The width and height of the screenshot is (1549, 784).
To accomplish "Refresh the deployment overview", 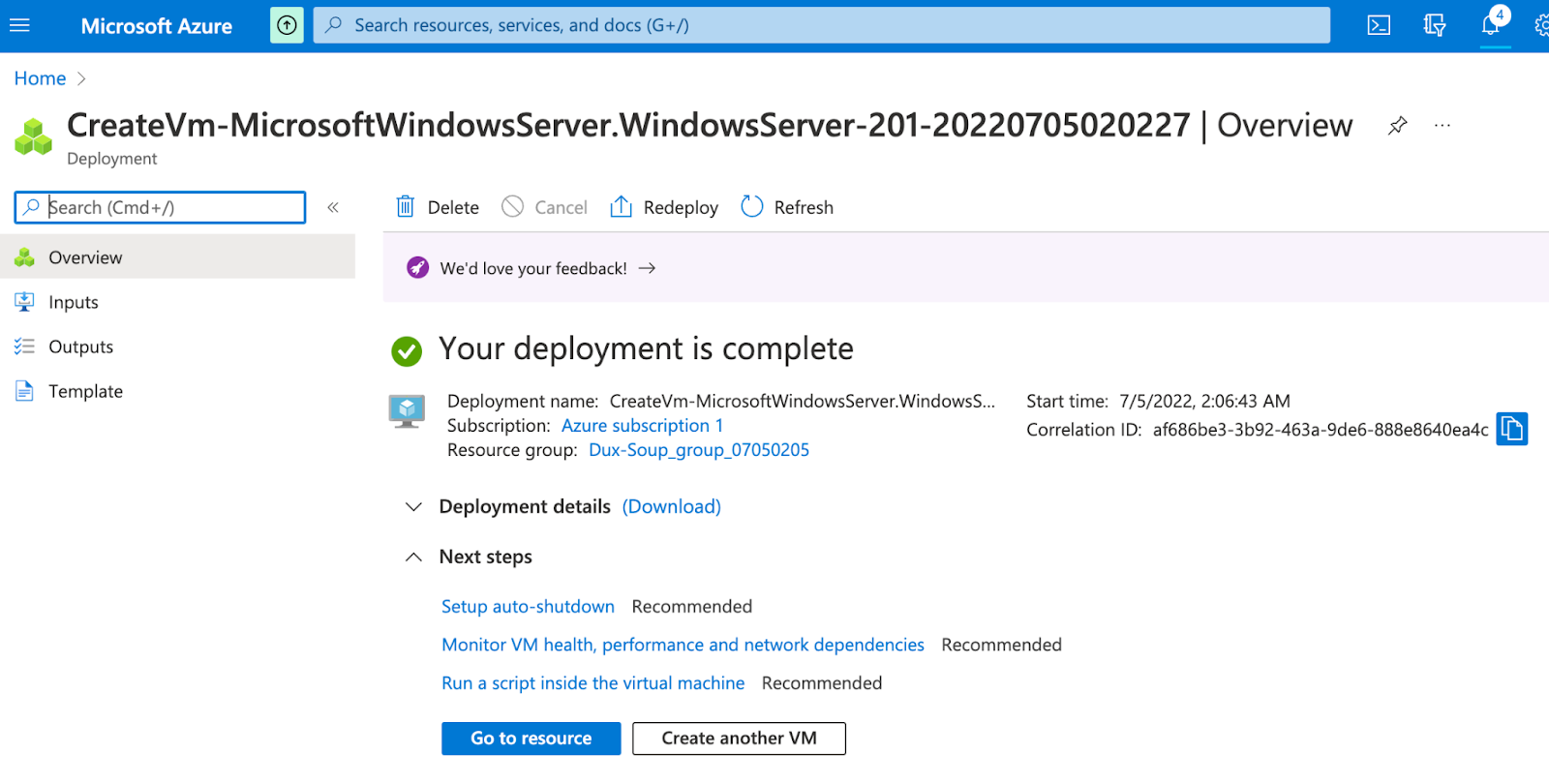I will (787, 207).
